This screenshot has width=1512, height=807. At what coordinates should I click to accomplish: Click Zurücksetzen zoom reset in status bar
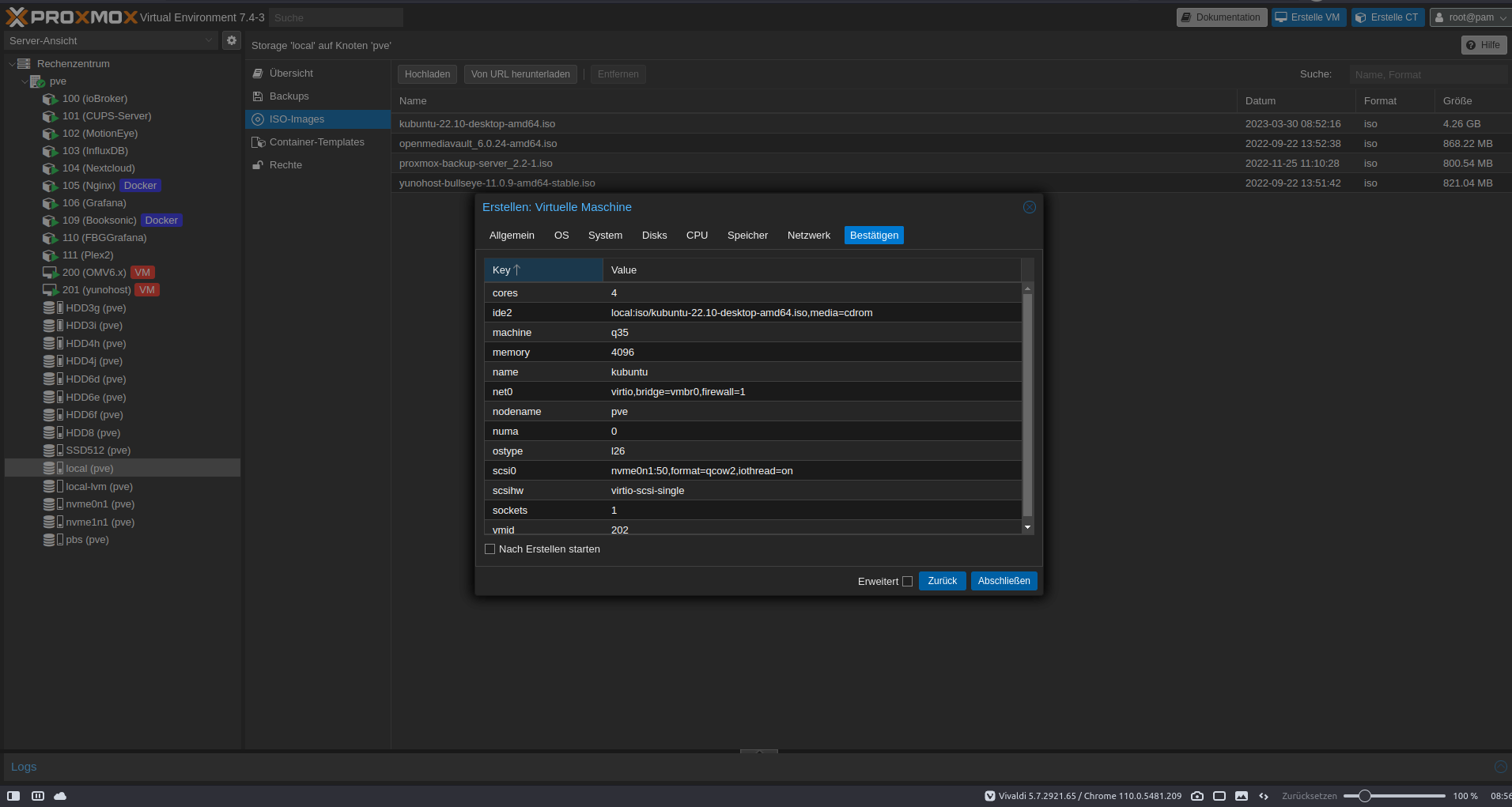pyautogui.click(x=1309, y=796)
